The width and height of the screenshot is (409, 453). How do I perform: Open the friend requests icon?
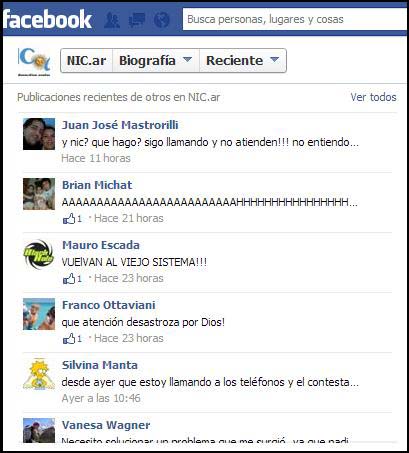pos(112,20)
